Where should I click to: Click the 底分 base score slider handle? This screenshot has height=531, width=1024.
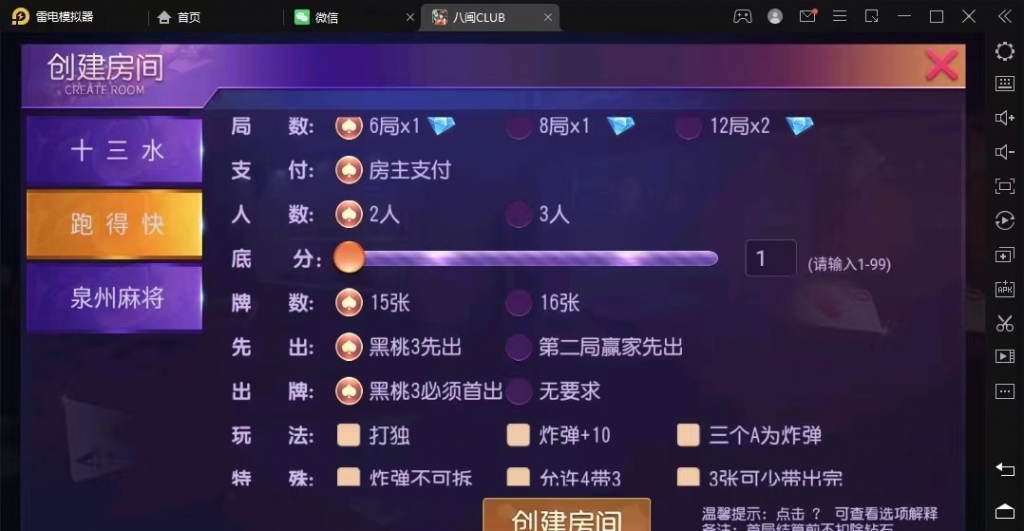pos(349,257)
